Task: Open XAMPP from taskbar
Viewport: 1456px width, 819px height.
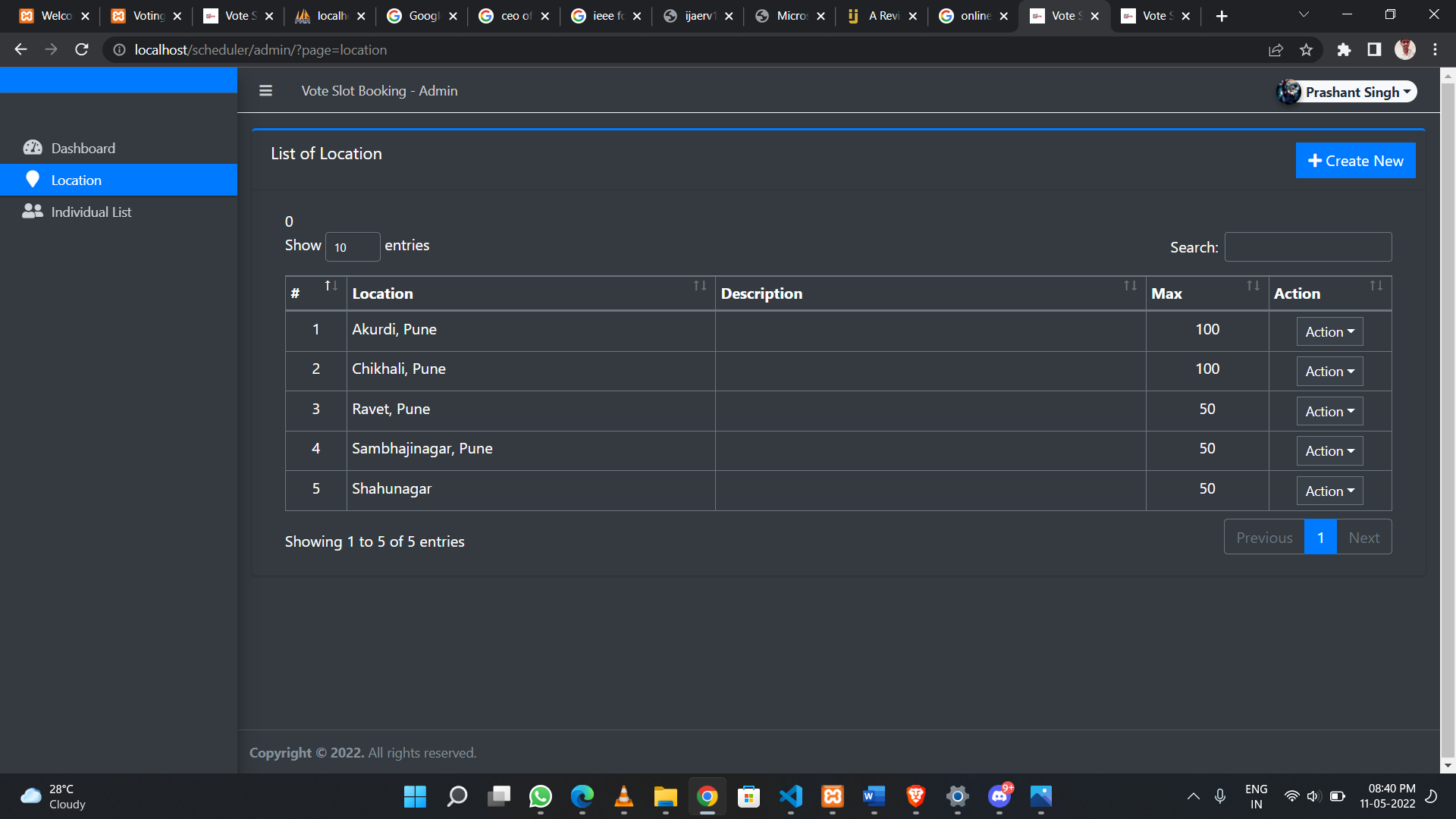Action: [x=833, y=796]
